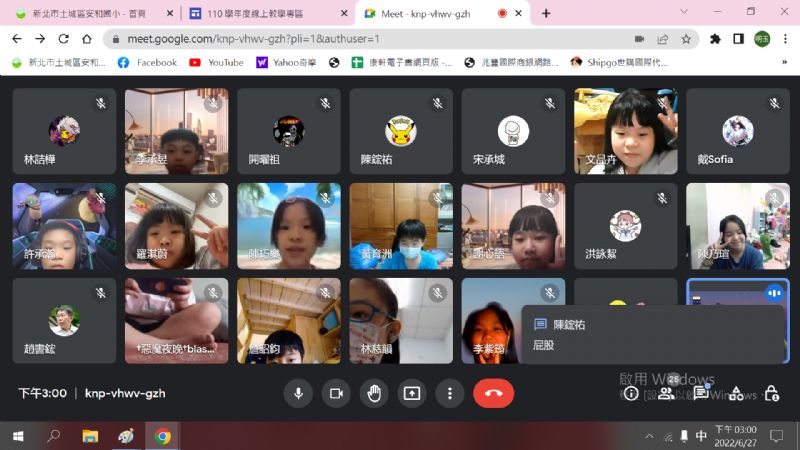Expand hidden system tray icons
This screenshot has width=800, height=450.
pos(649,436)
